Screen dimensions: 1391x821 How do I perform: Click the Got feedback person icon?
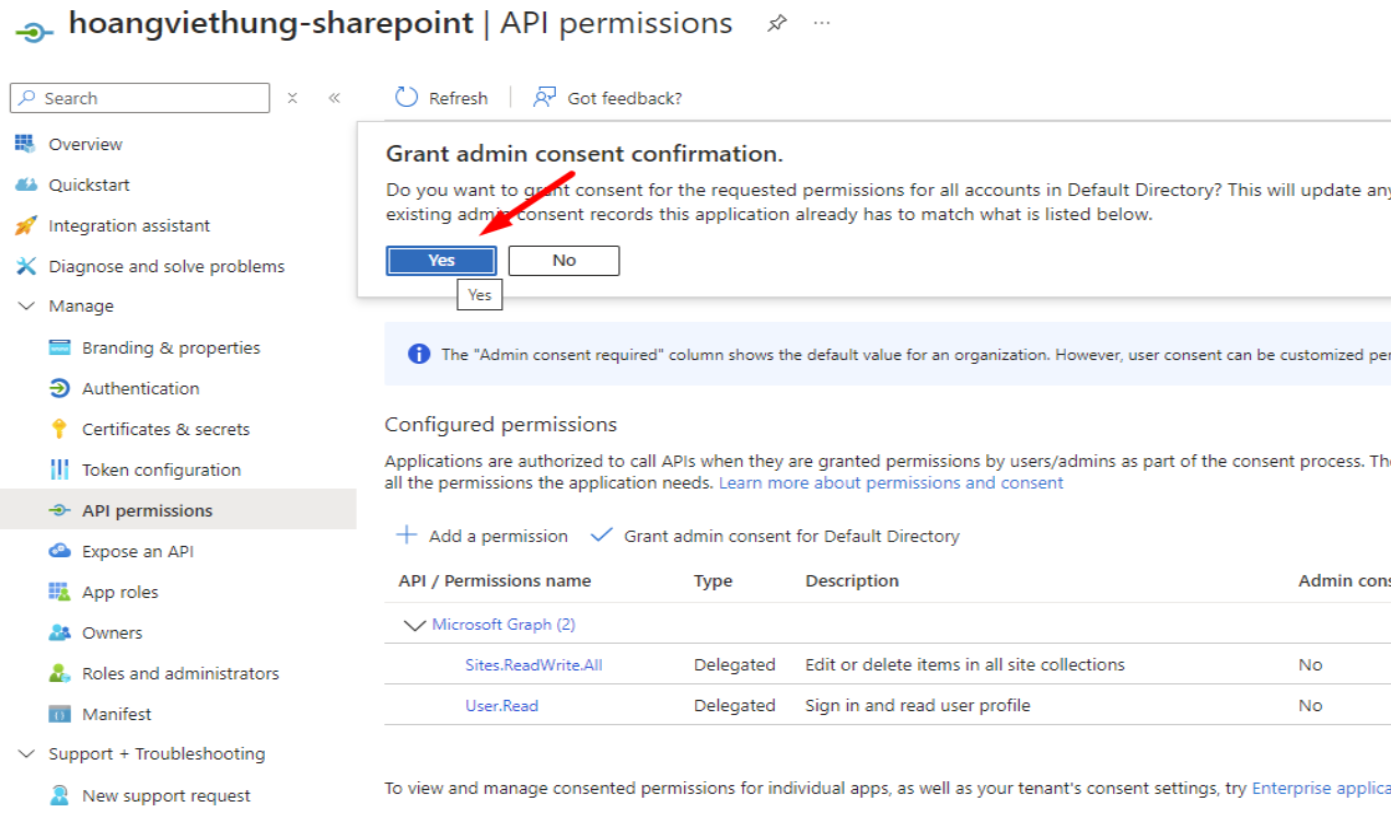(x=544, y=97)
